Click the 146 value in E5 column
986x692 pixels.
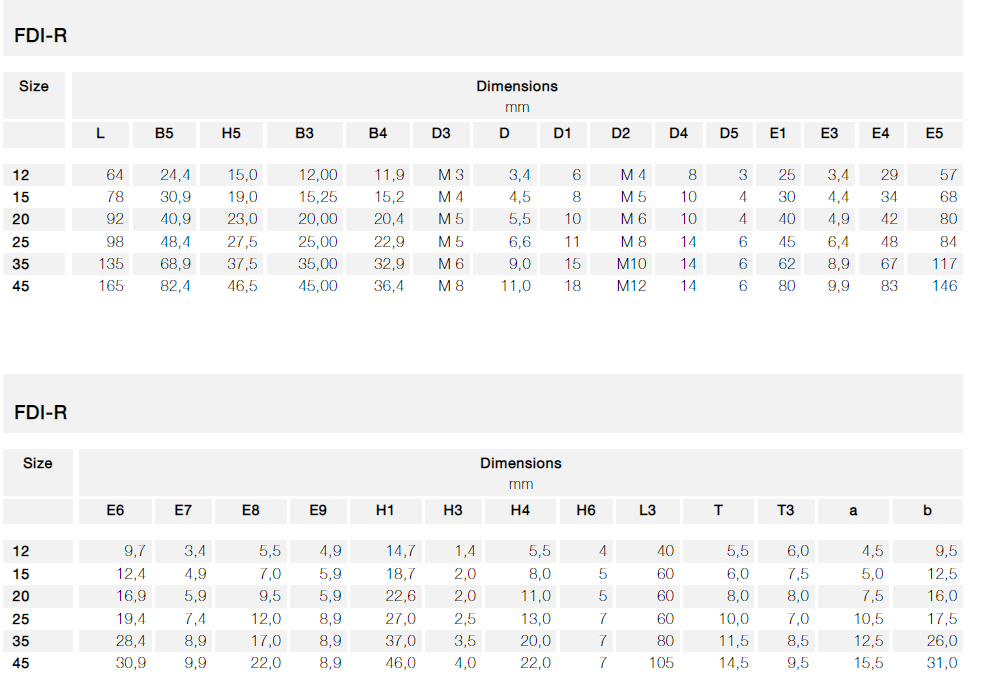tap(944, 286)
